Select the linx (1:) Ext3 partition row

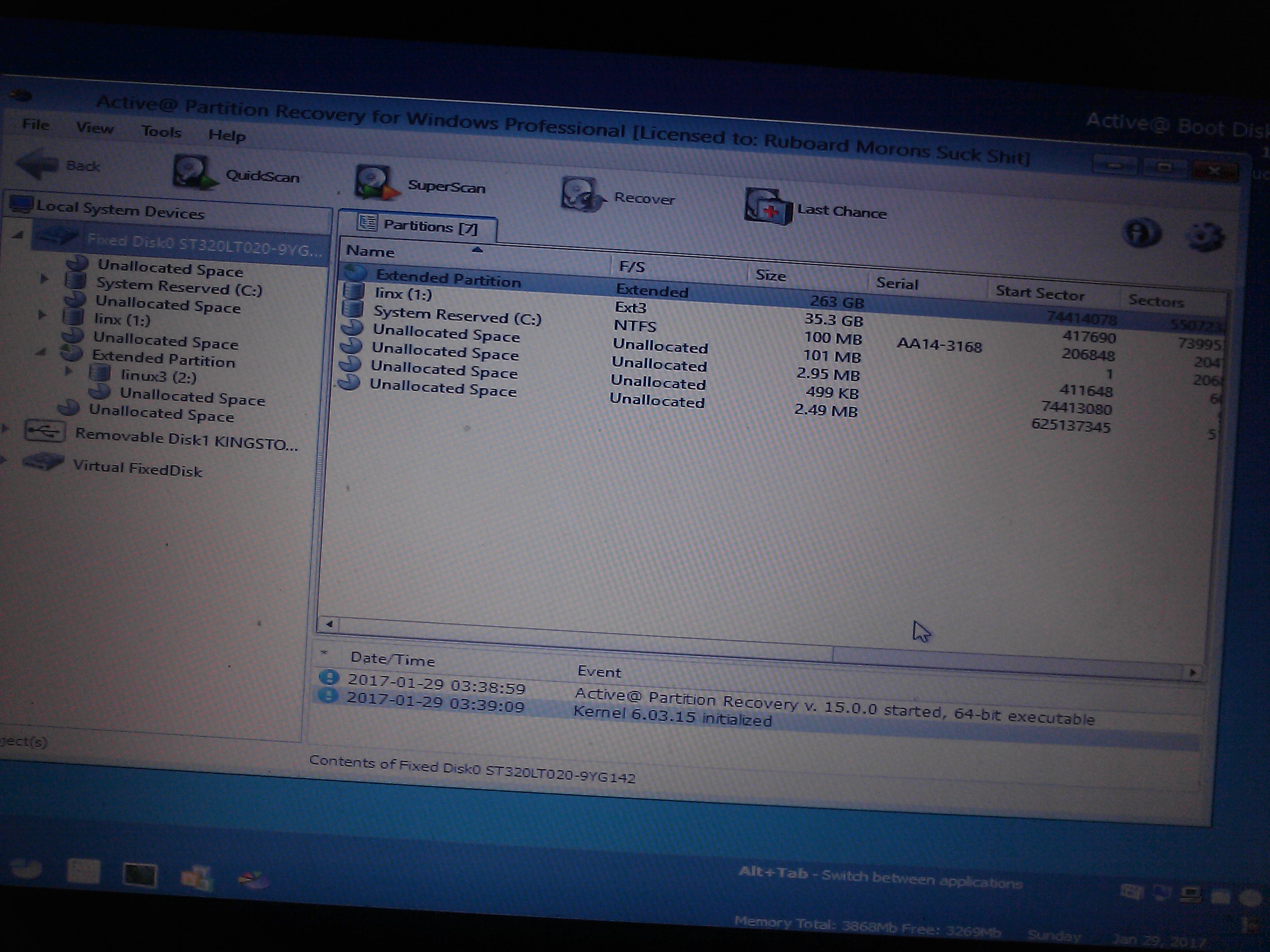point(403,294)
